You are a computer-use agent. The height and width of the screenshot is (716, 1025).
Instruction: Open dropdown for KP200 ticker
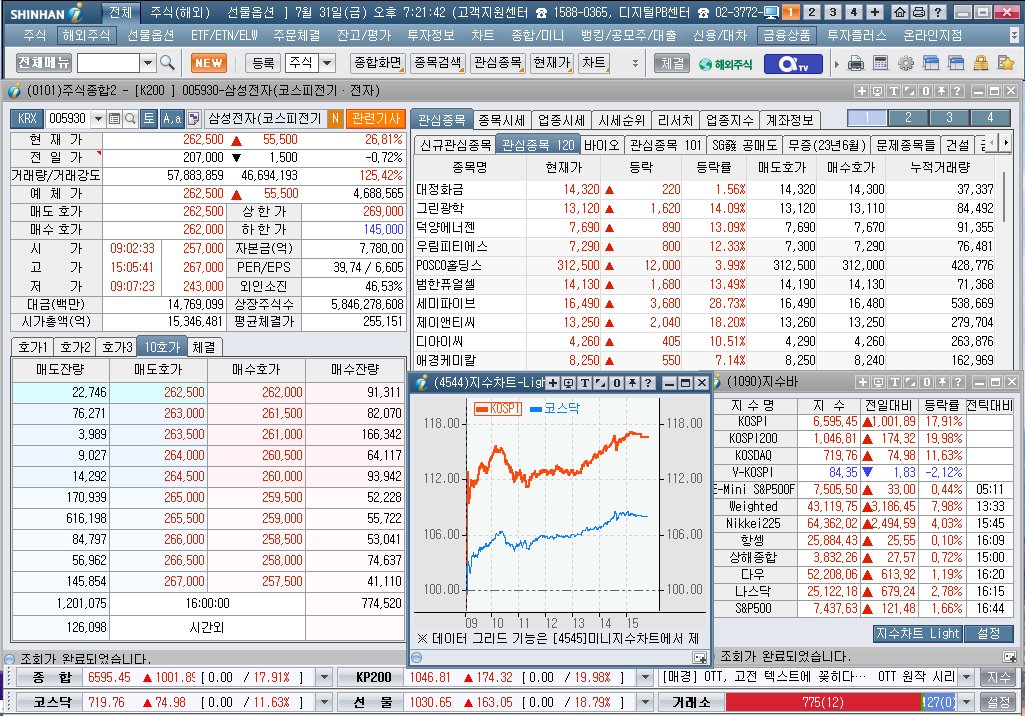click(x=645, y=677)
